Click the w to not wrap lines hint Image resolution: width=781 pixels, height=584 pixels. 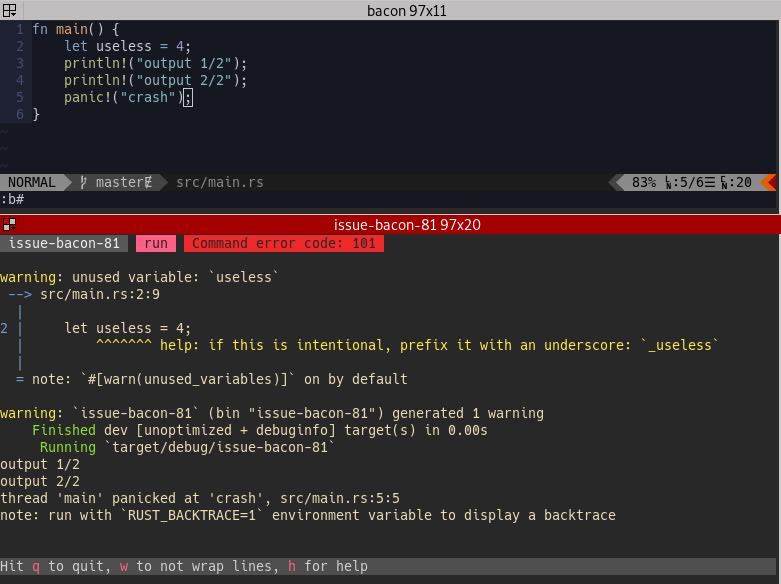(196, 566)
